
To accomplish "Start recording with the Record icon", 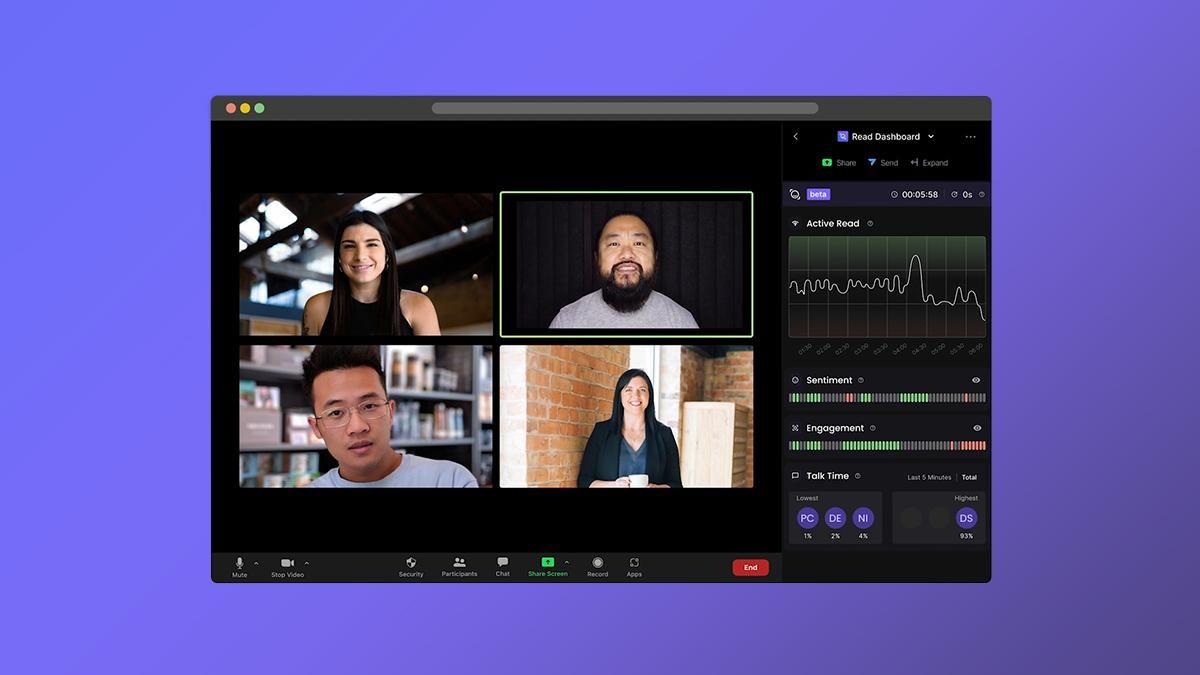I will click(597, 563).
